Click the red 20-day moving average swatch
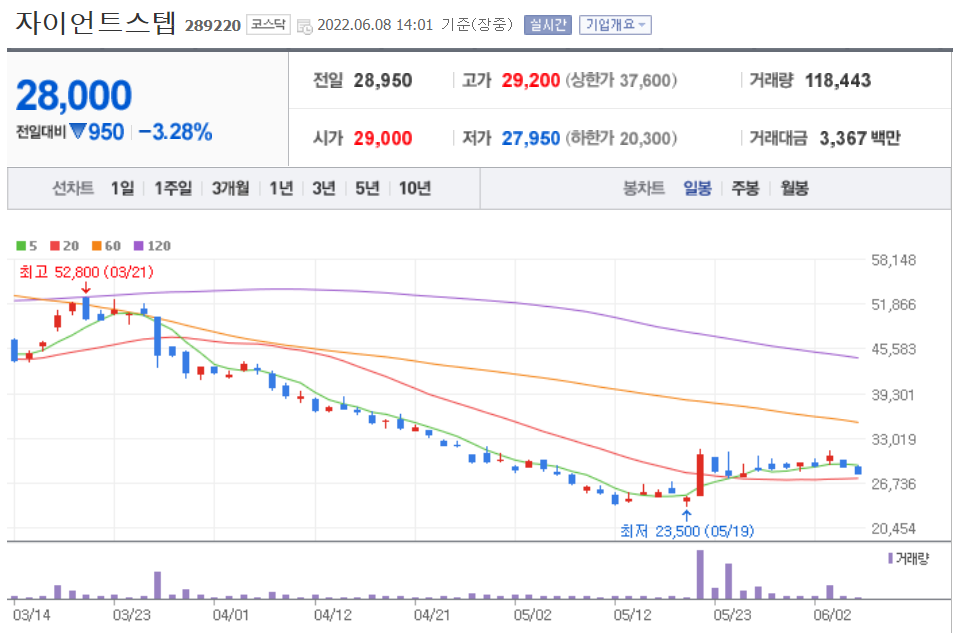This screenshot has width=953, height=633. coord(55,246)
